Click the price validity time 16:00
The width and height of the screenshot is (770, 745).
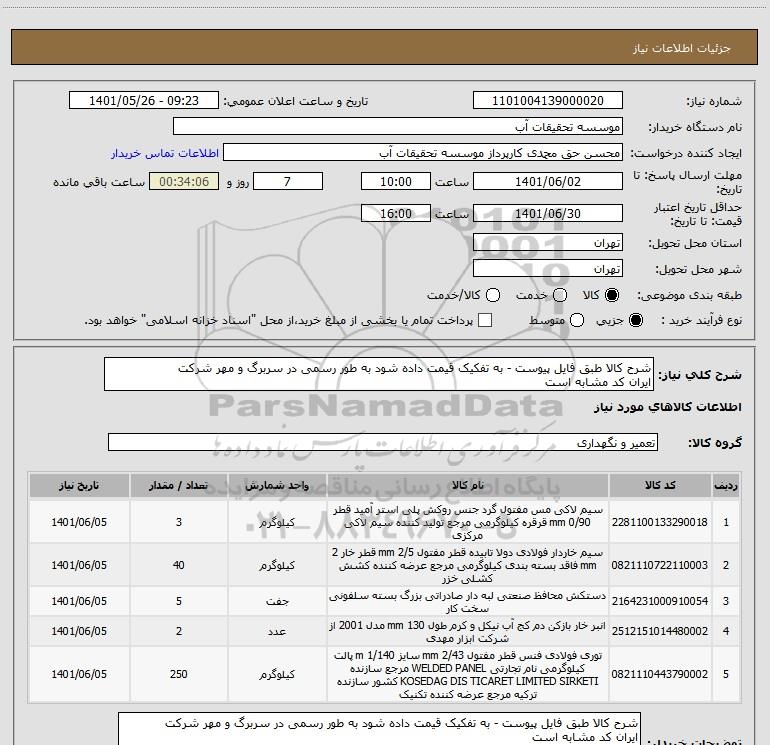click(396, 213)
